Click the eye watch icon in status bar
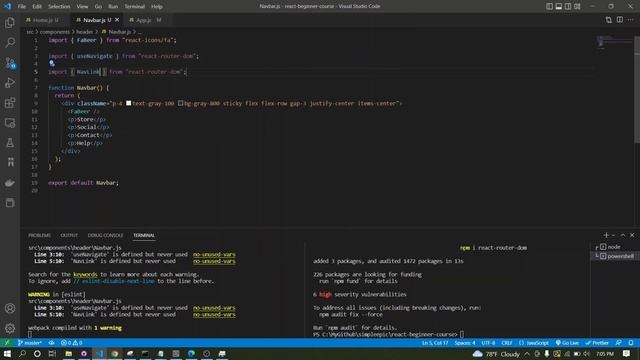This screenshot has width=640, height=360. [x=51, y=343]
